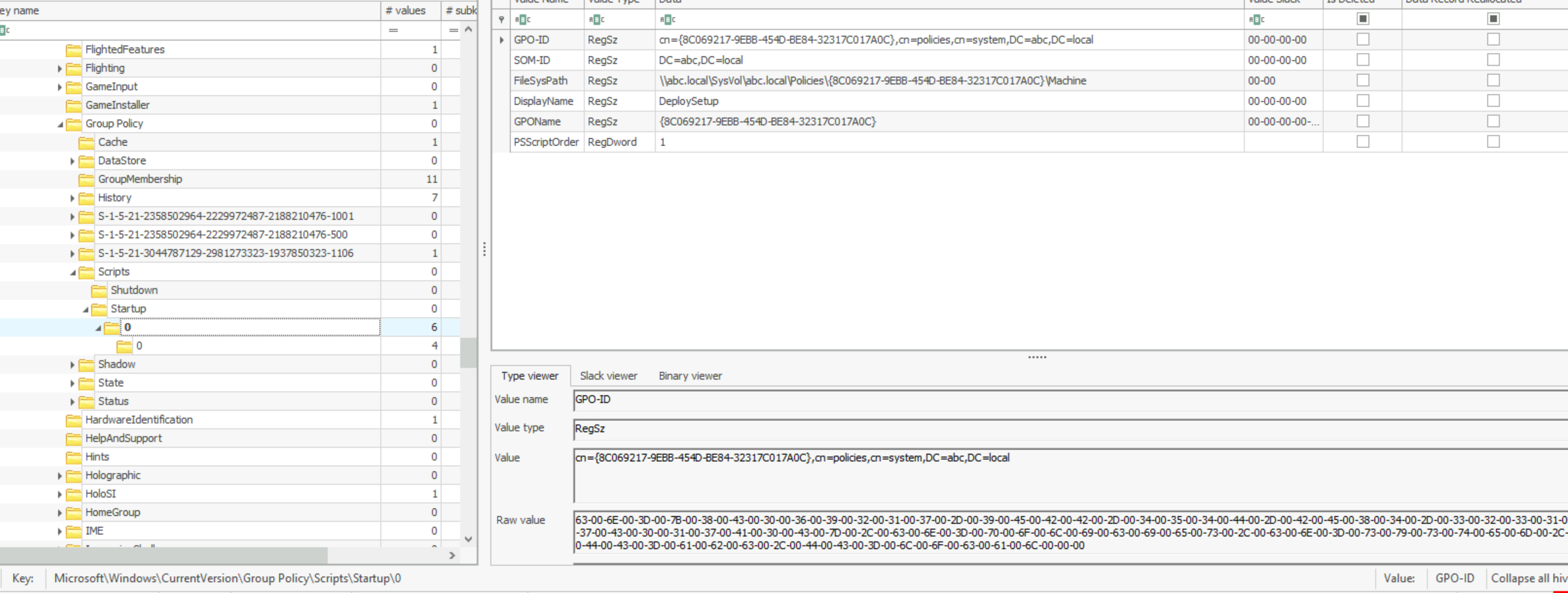
Task: Click the Collapse all hives button
Action: [x=1528, y=578]
